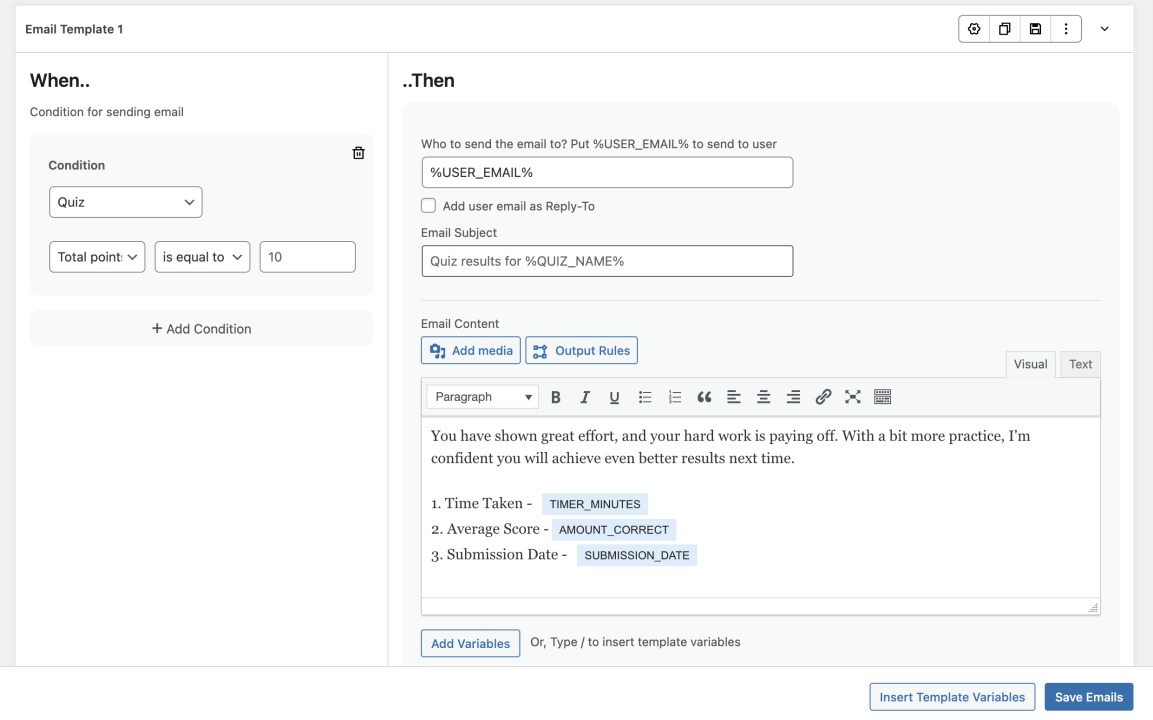This screenshot has width=1153, height=720.
Task: Collapse Email Template 1 with the chevron
Action: 1105,29
